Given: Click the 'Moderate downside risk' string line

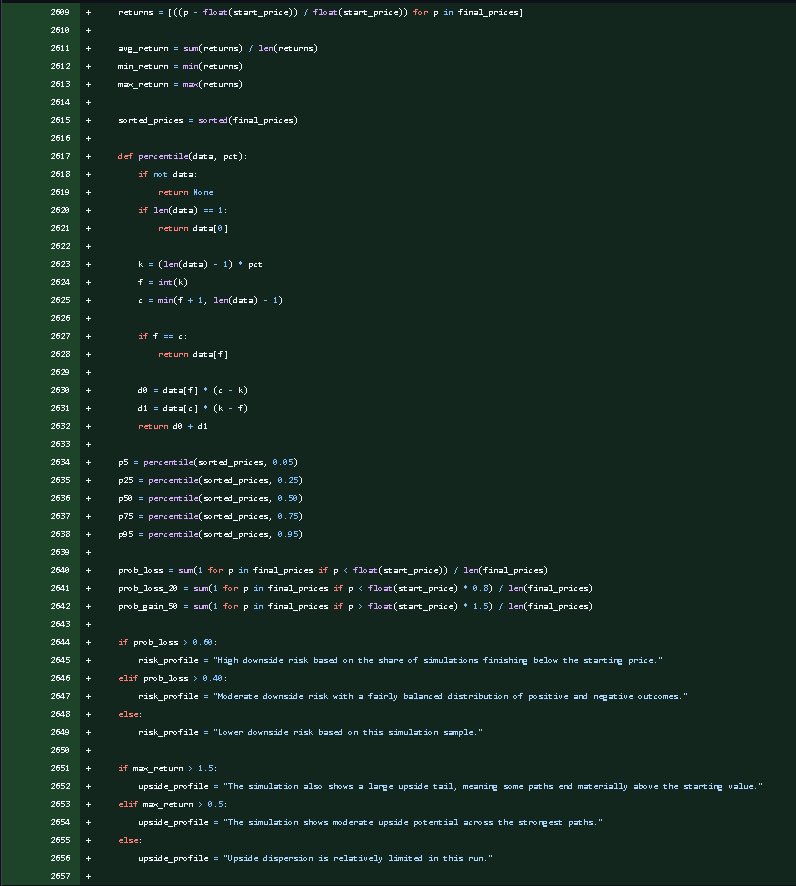Looking at the screenshot, I should pos(413,696).
